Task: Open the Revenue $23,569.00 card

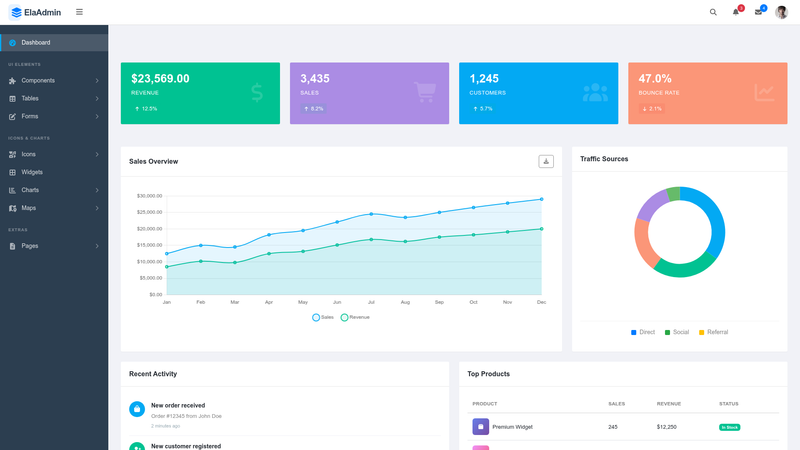Action: (x=200, y=93)
